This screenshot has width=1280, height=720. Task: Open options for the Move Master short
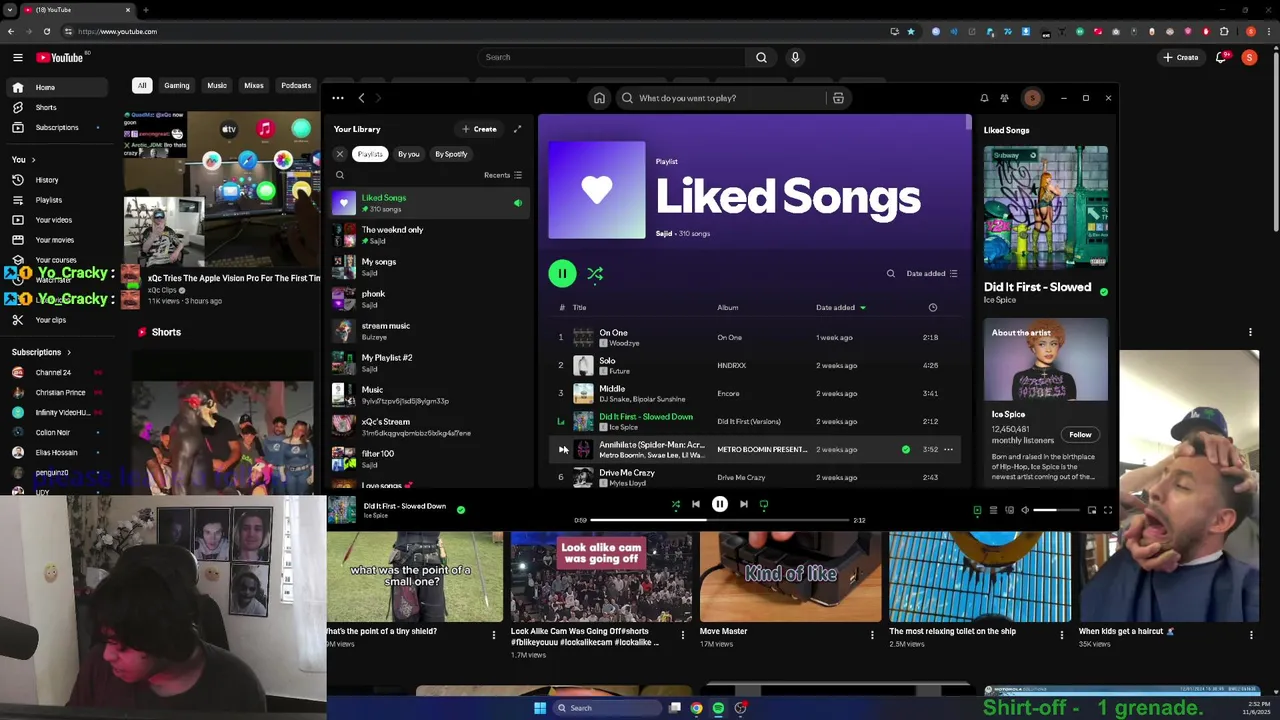(872, 635)
